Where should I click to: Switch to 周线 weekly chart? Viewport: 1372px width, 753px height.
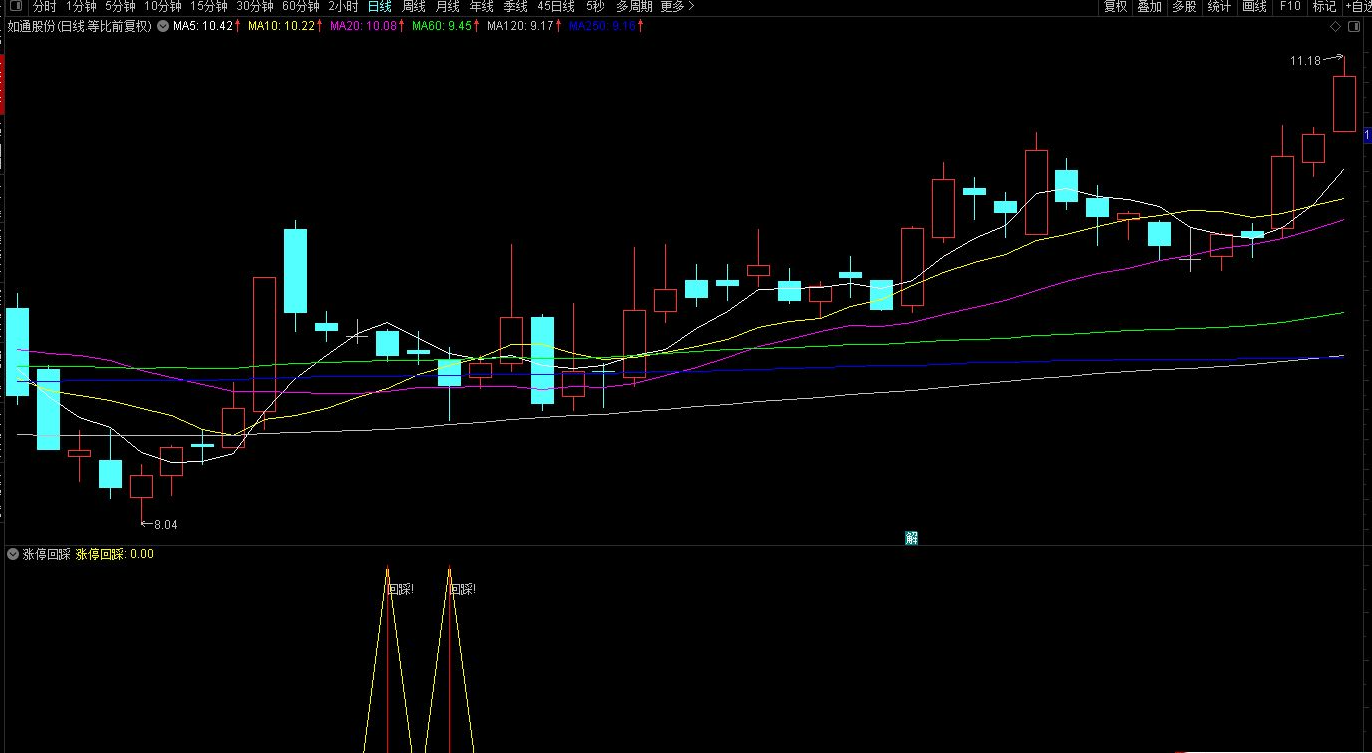click(x=414, y=6)
